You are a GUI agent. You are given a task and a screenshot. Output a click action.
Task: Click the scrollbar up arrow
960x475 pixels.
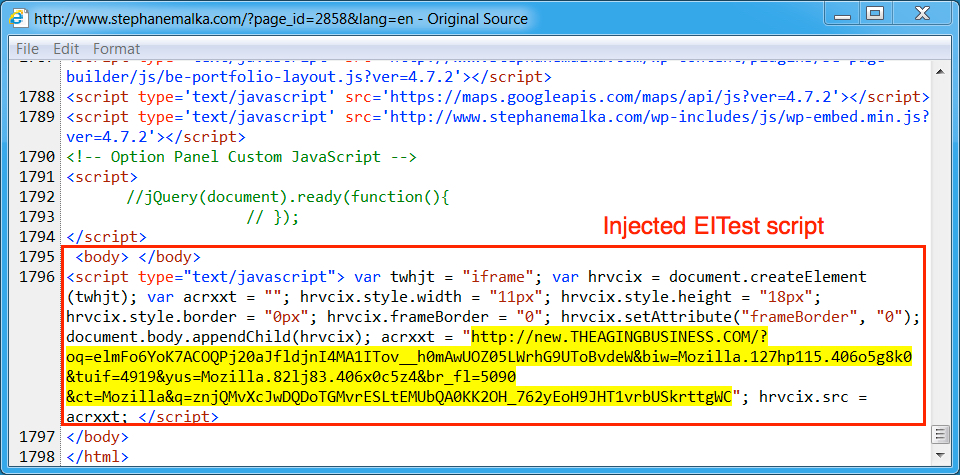939,71
